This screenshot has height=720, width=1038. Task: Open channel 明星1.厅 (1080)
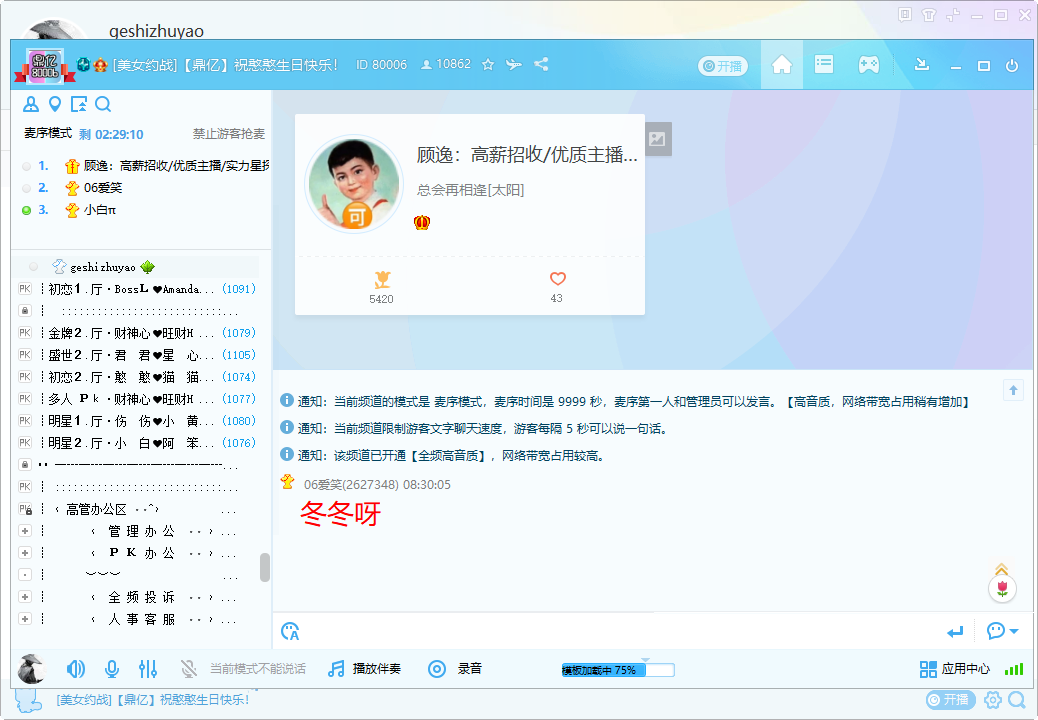[138, 421]
